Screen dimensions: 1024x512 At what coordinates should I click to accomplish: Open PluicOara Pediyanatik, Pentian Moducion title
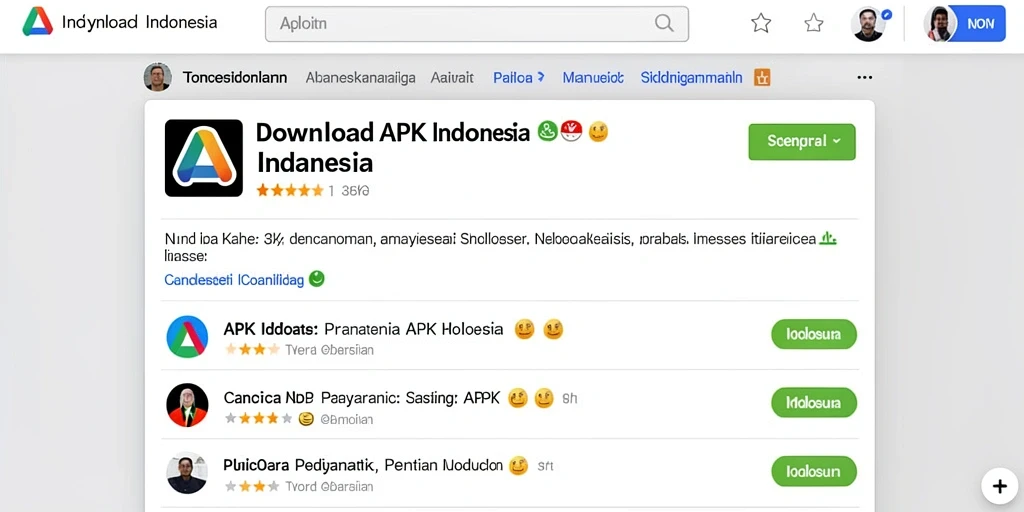click(363, 465)
